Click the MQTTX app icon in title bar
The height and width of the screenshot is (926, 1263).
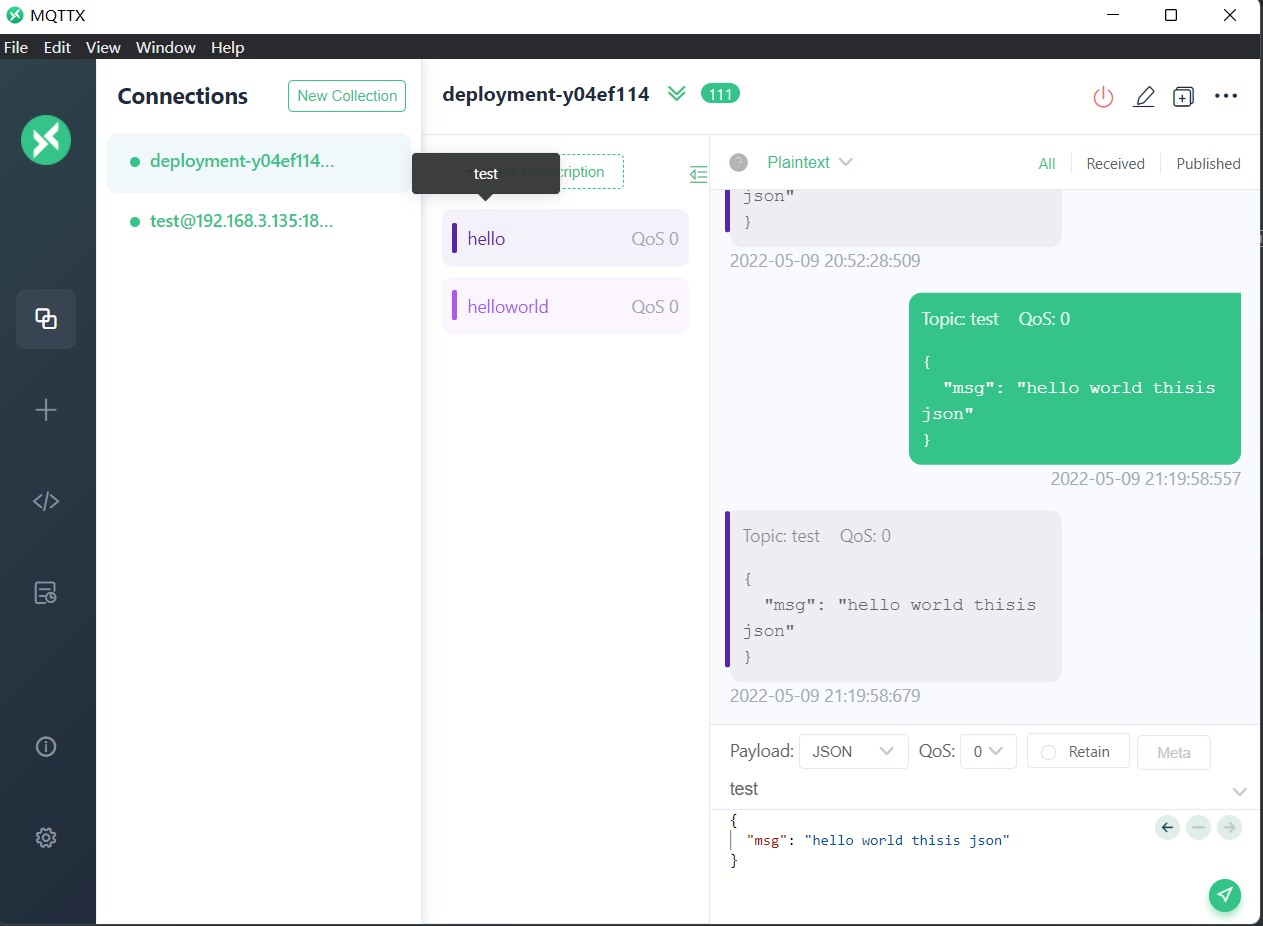tap(14, 15)
